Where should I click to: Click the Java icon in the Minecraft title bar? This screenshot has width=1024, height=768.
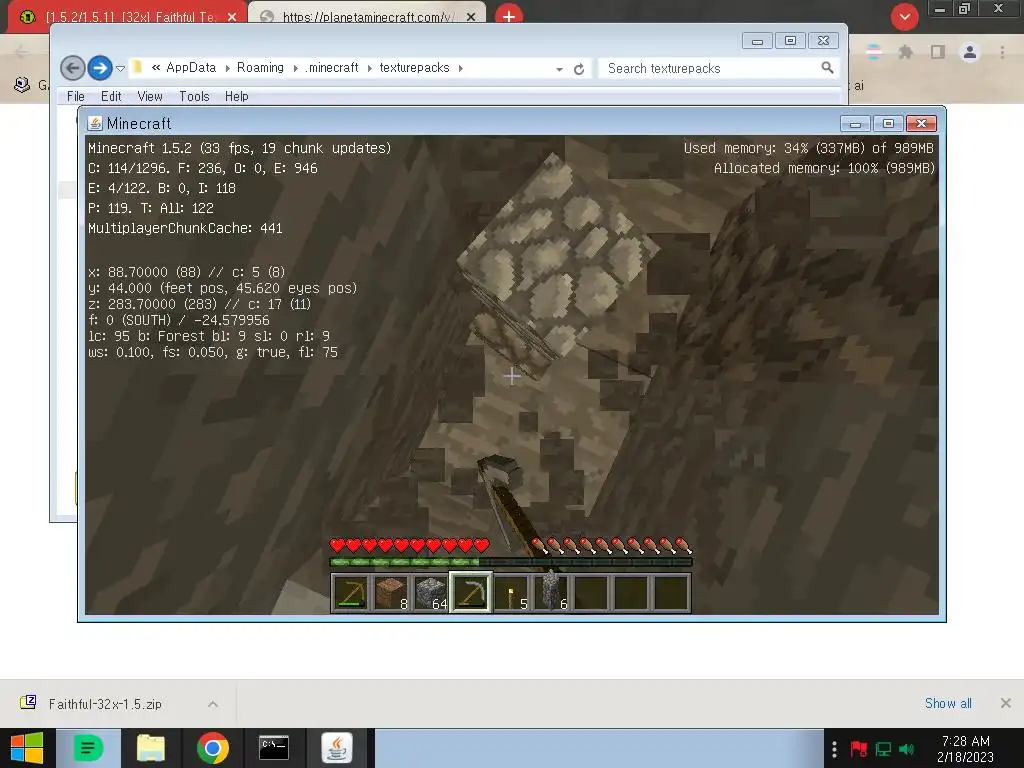(95, 123)
